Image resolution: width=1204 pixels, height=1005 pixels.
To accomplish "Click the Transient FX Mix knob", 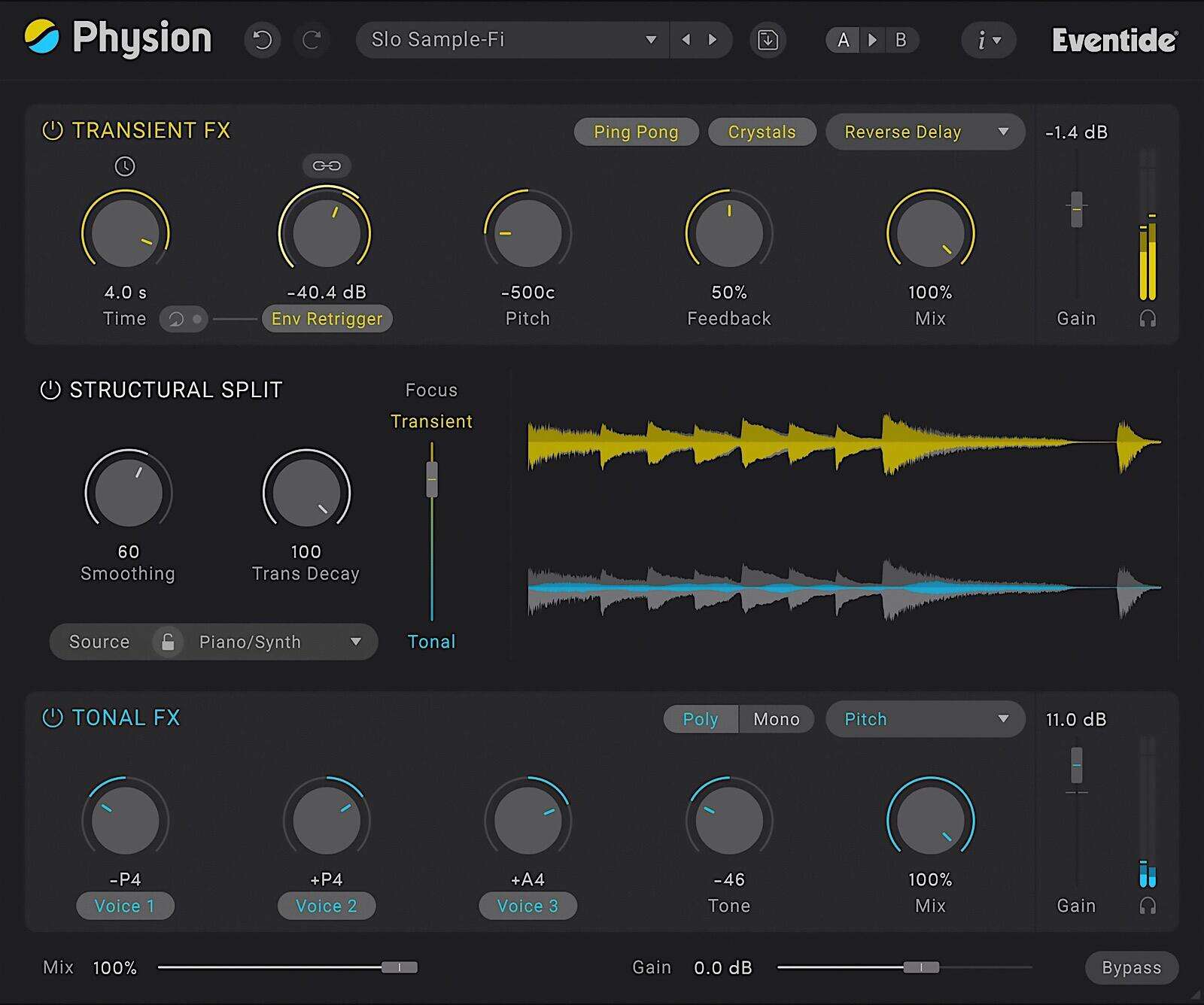I will pos(931,232).
